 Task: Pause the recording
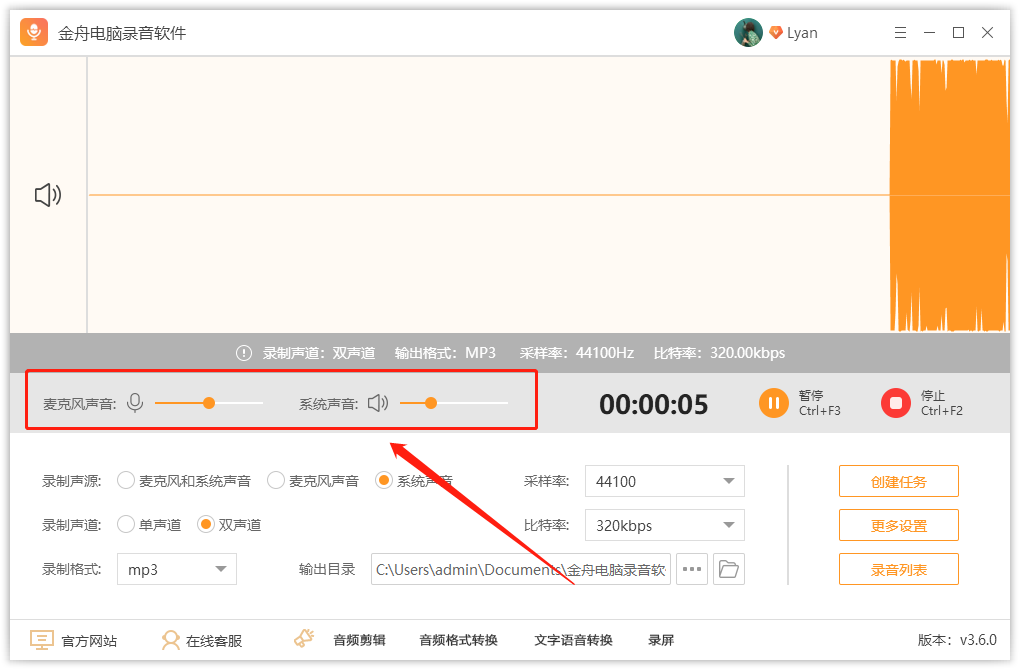click(773, 403)
